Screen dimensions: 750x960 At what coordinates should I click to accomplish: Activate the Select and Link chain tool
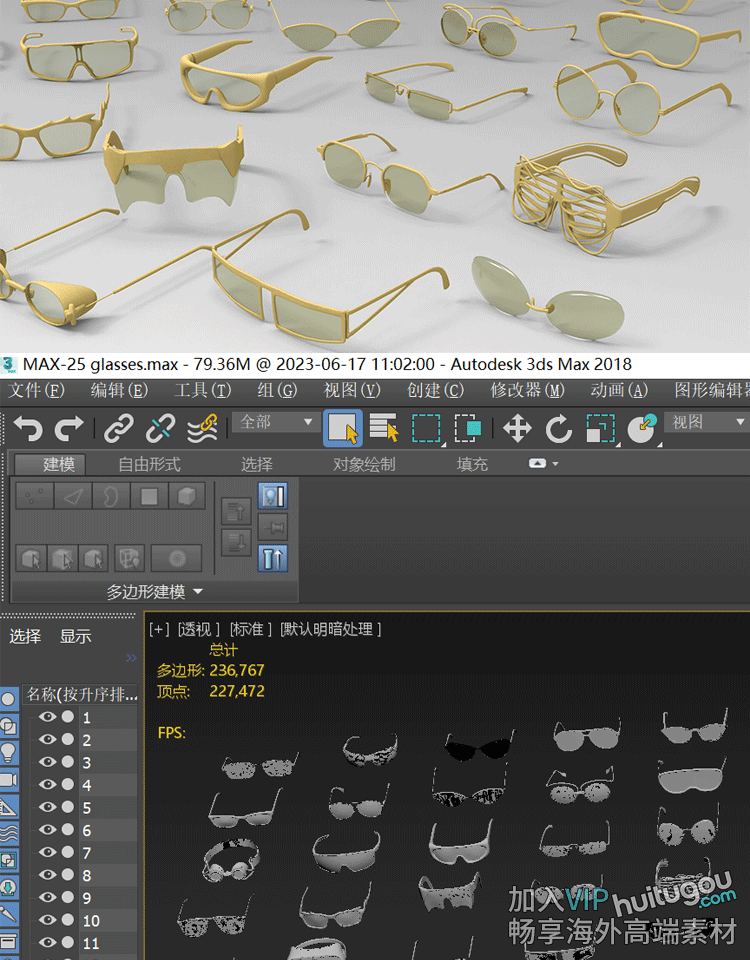point(119,429)
